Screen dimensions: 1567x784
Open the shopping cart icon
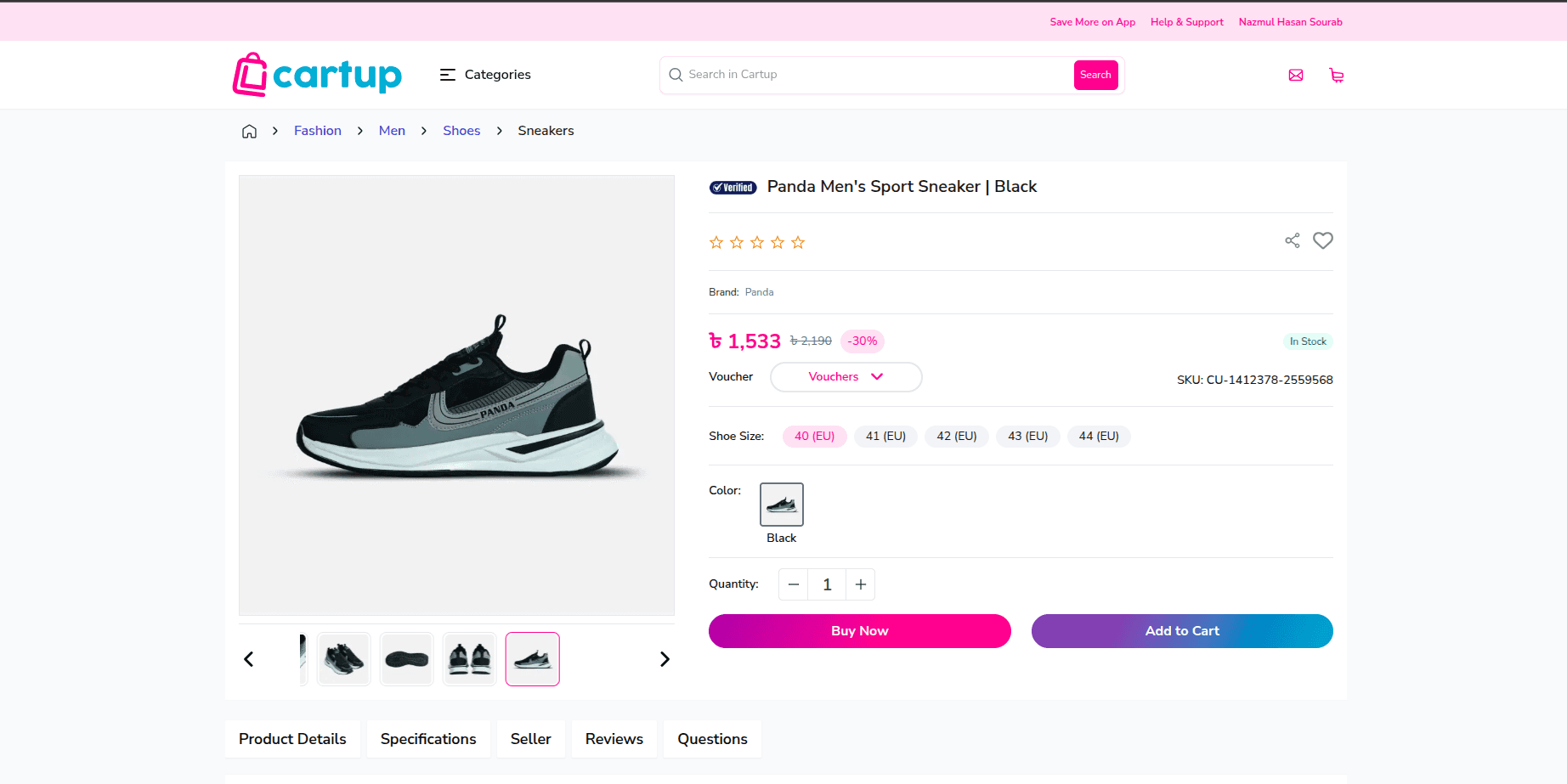pyautogui.click(x=1336, y=76)
